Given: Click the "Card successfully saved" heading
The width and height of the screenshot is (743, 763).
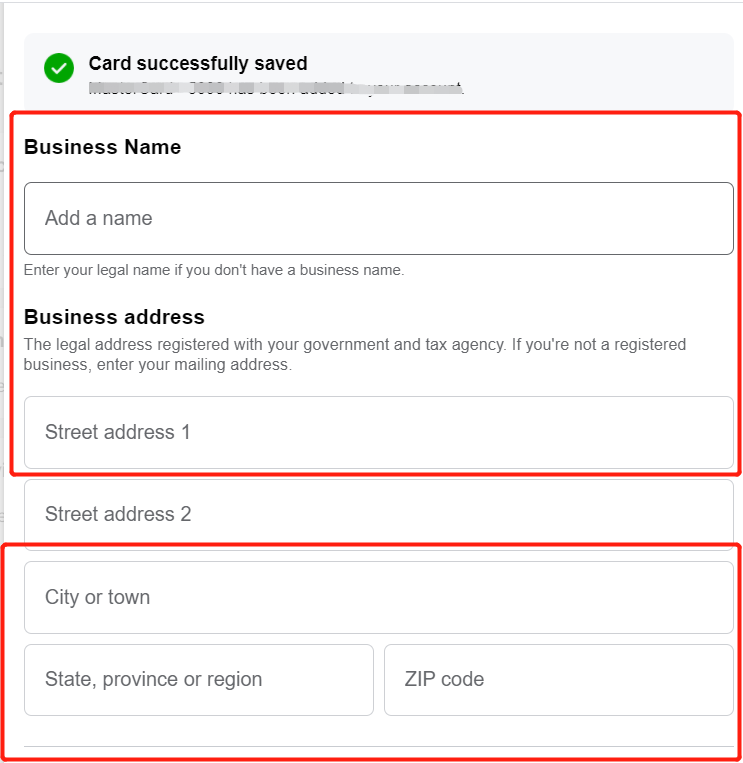Looking at the screenshot, I should 198,64.
